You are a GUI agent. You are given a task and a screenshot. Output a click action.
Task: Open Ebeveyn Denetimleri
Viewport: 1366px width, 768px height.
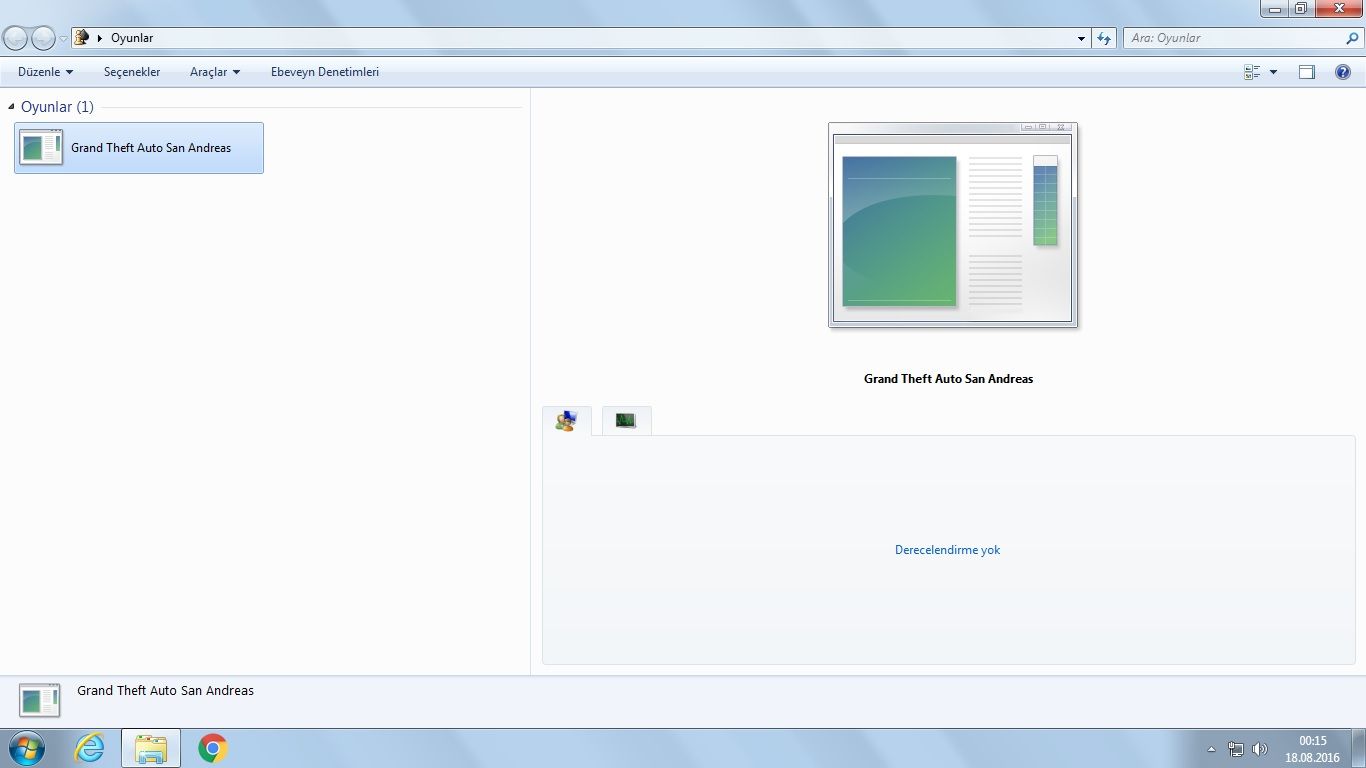[325, 72]
